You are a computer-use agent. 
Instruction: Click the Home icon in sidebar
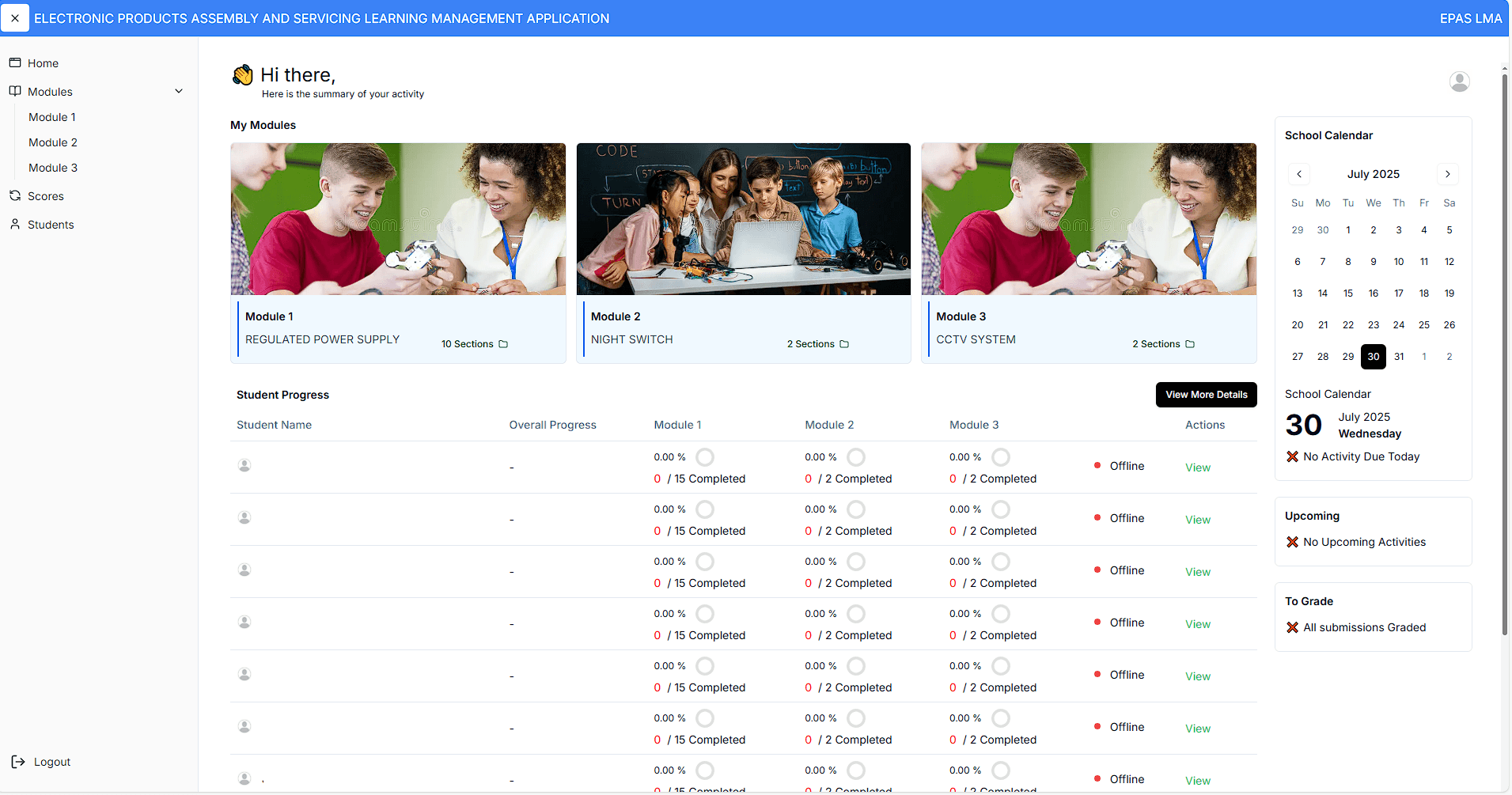(15, 62)
